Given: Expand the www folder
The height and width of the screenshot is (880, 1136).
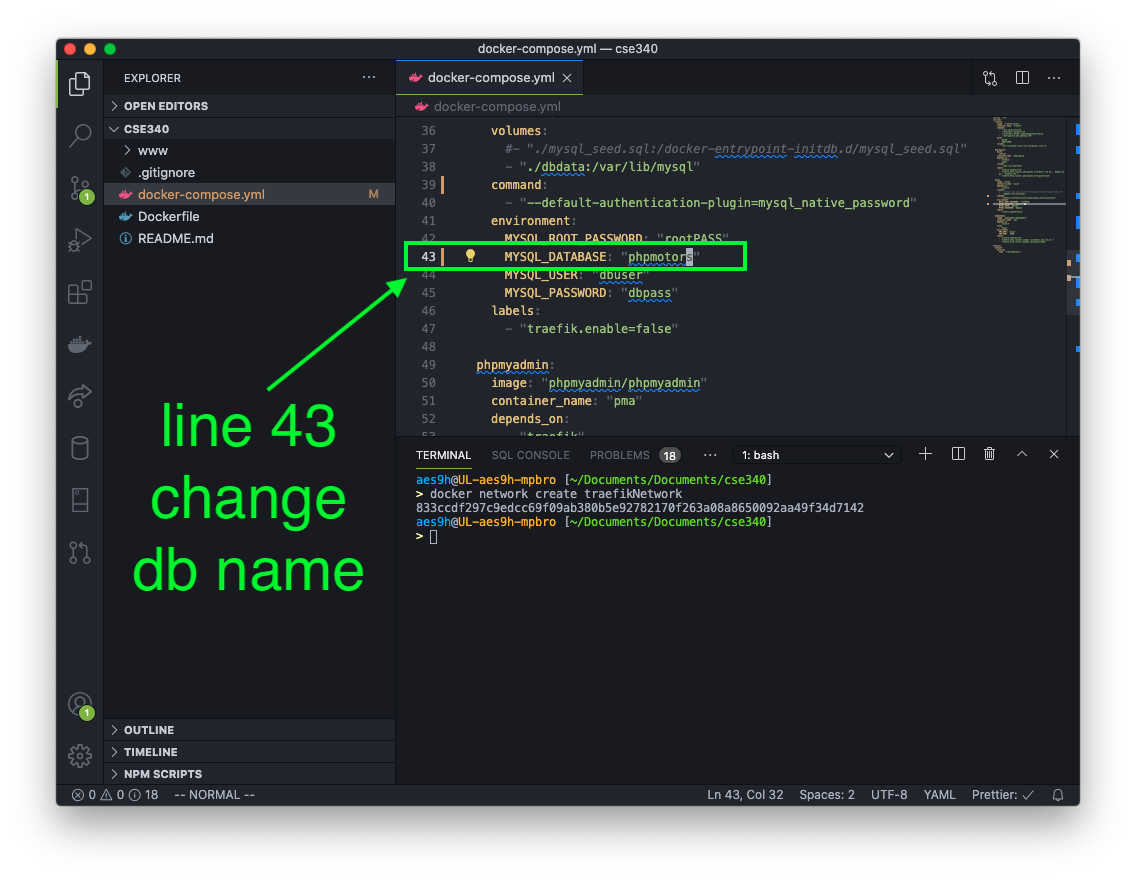Looking at the screenshot, I should (x=250, y=151).
